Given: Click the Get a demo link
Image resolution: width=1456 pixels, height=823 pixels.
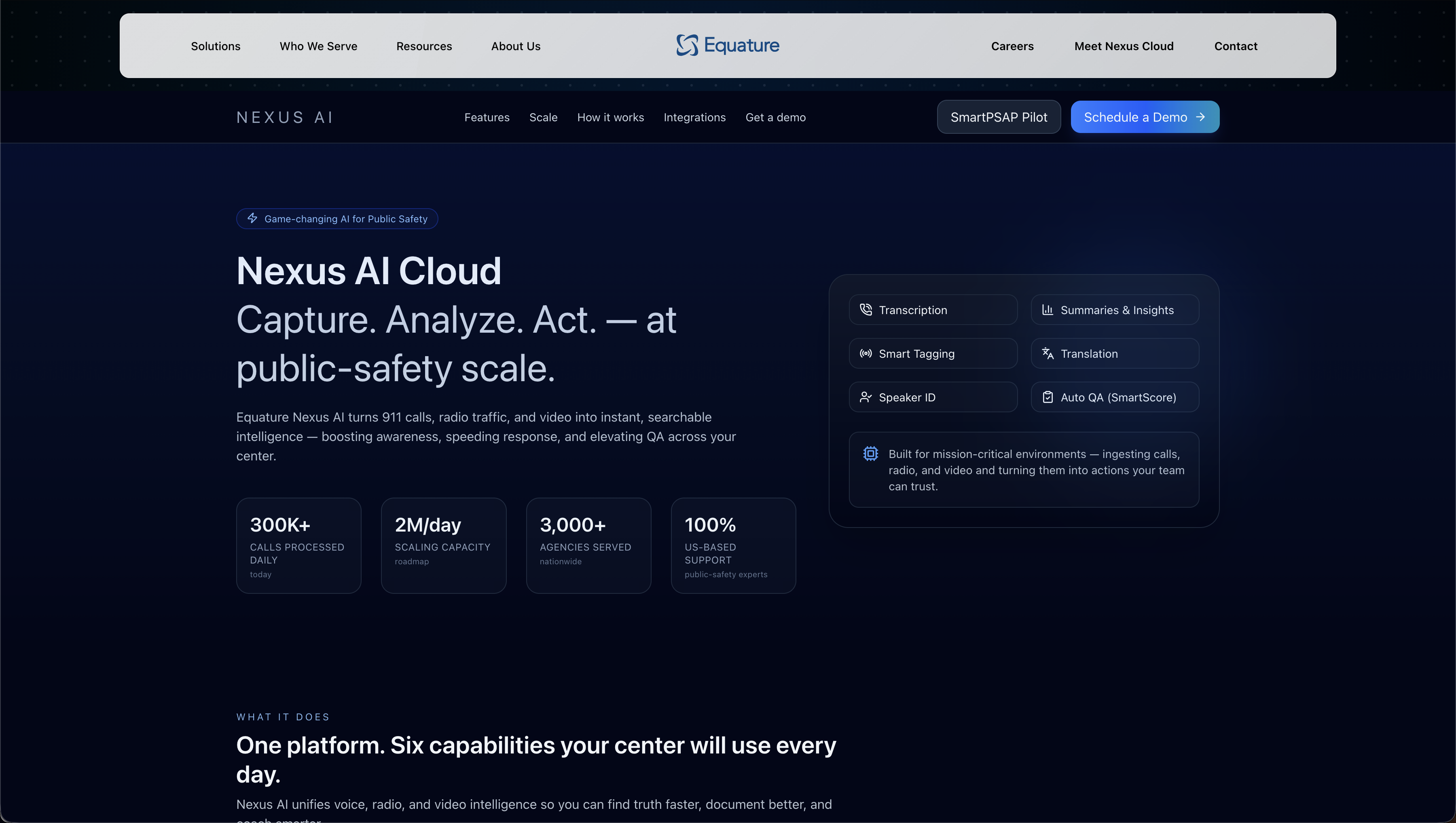Looking at the screenshot, I should coord(776,117).
